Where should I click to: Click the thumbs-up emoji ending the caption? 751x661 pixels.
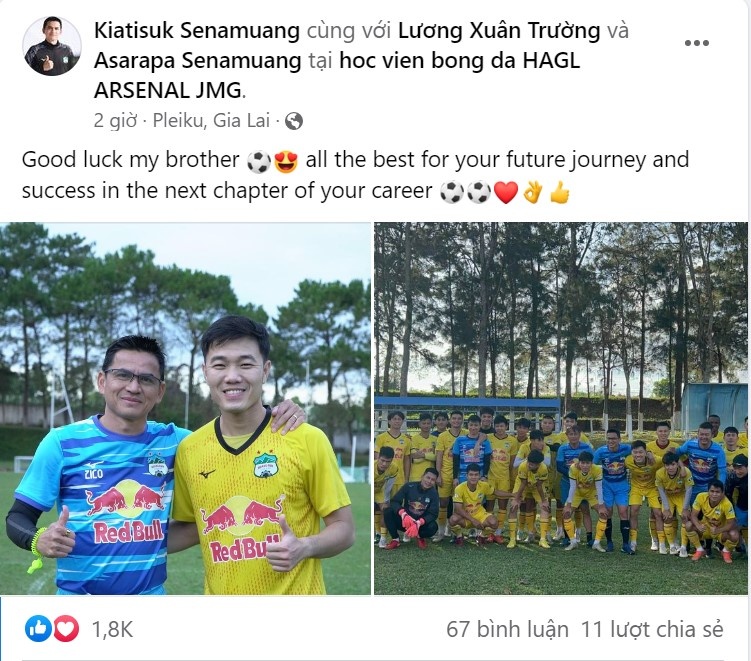[559, 192]
